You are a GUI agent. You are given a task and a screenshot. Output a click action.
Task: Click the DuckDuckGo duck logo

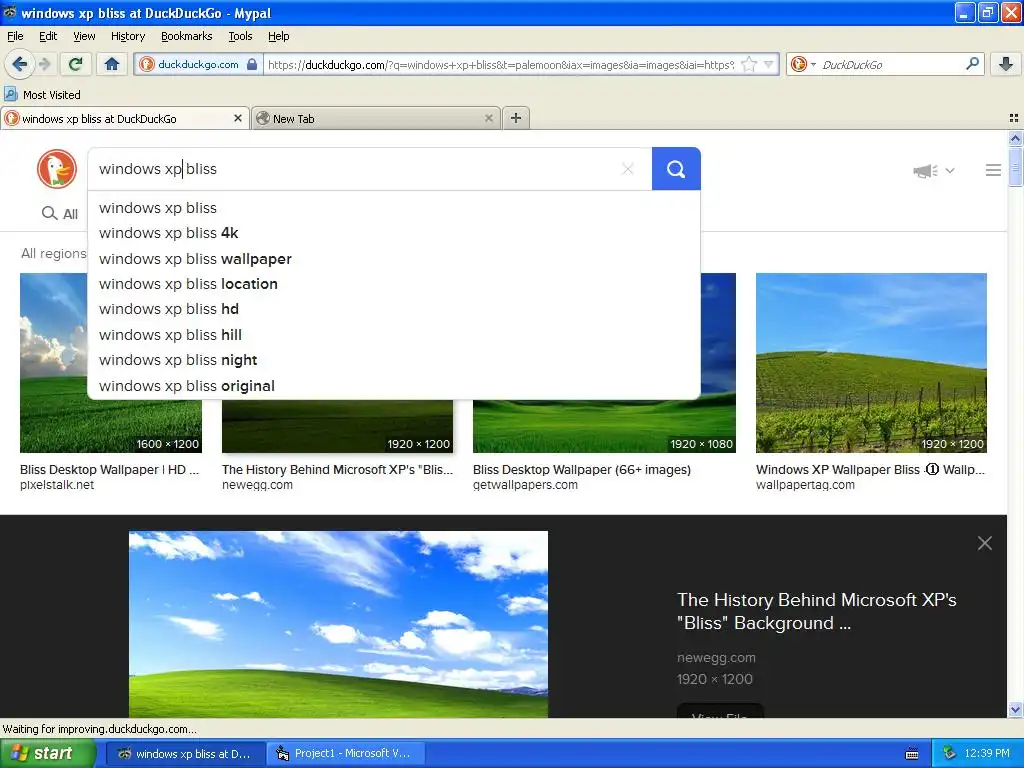click(57, 169)
